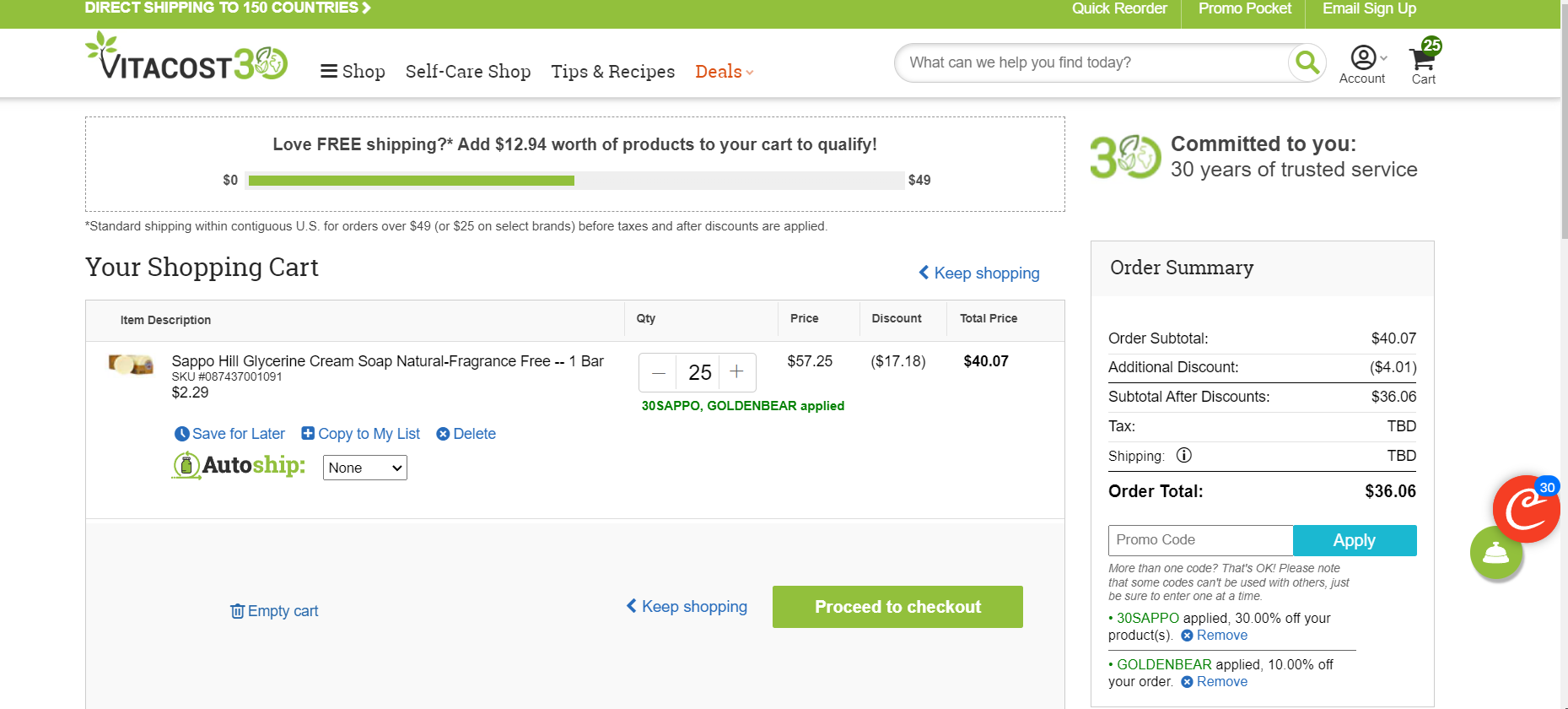Viewport: 1568px width, 709px height.
Task: Decrease quantity with the minus button
Action: pyautogui.click(x=659, y=372)
